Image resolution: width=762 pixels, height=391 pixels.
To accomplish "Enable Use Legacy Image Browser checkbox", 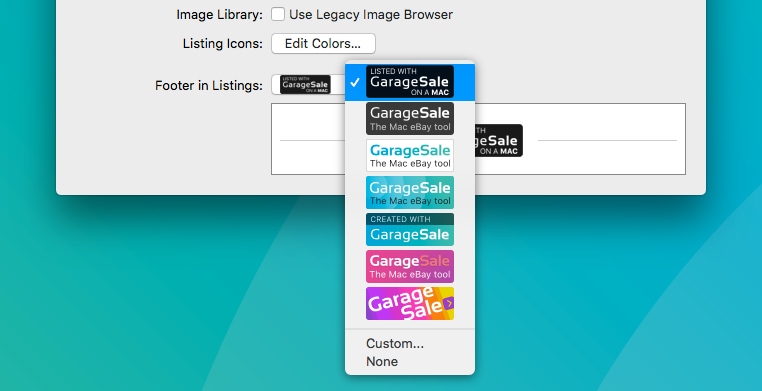I will (278, 15).
